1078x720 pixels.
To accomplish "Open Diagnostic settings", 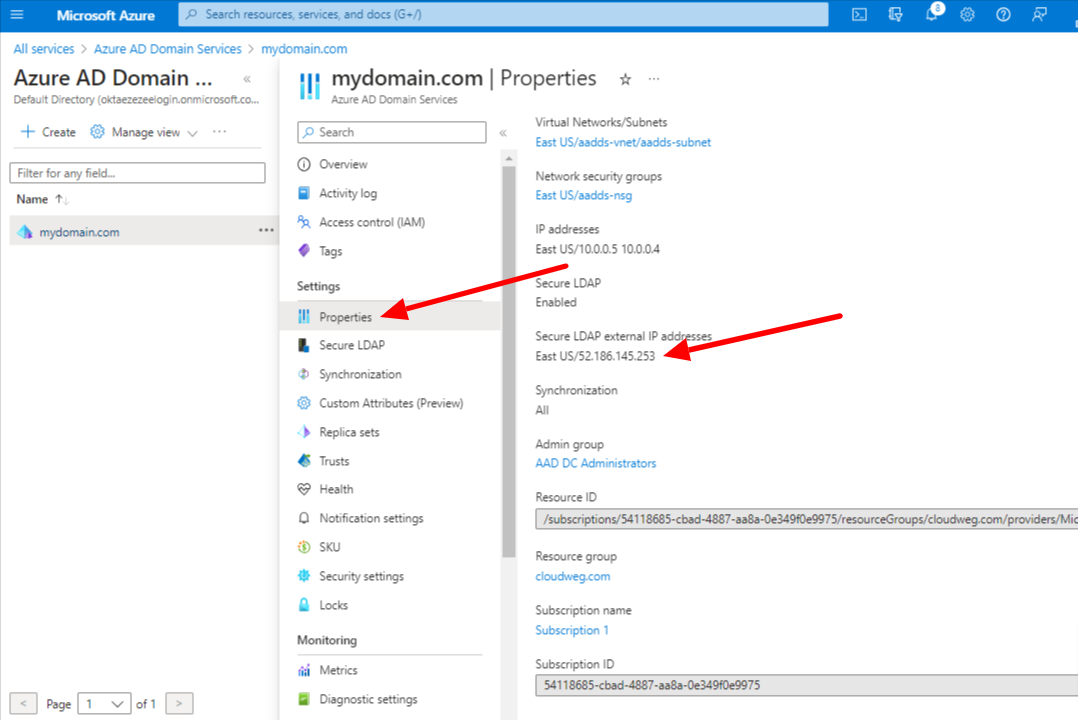I will (x=368, y=699).
